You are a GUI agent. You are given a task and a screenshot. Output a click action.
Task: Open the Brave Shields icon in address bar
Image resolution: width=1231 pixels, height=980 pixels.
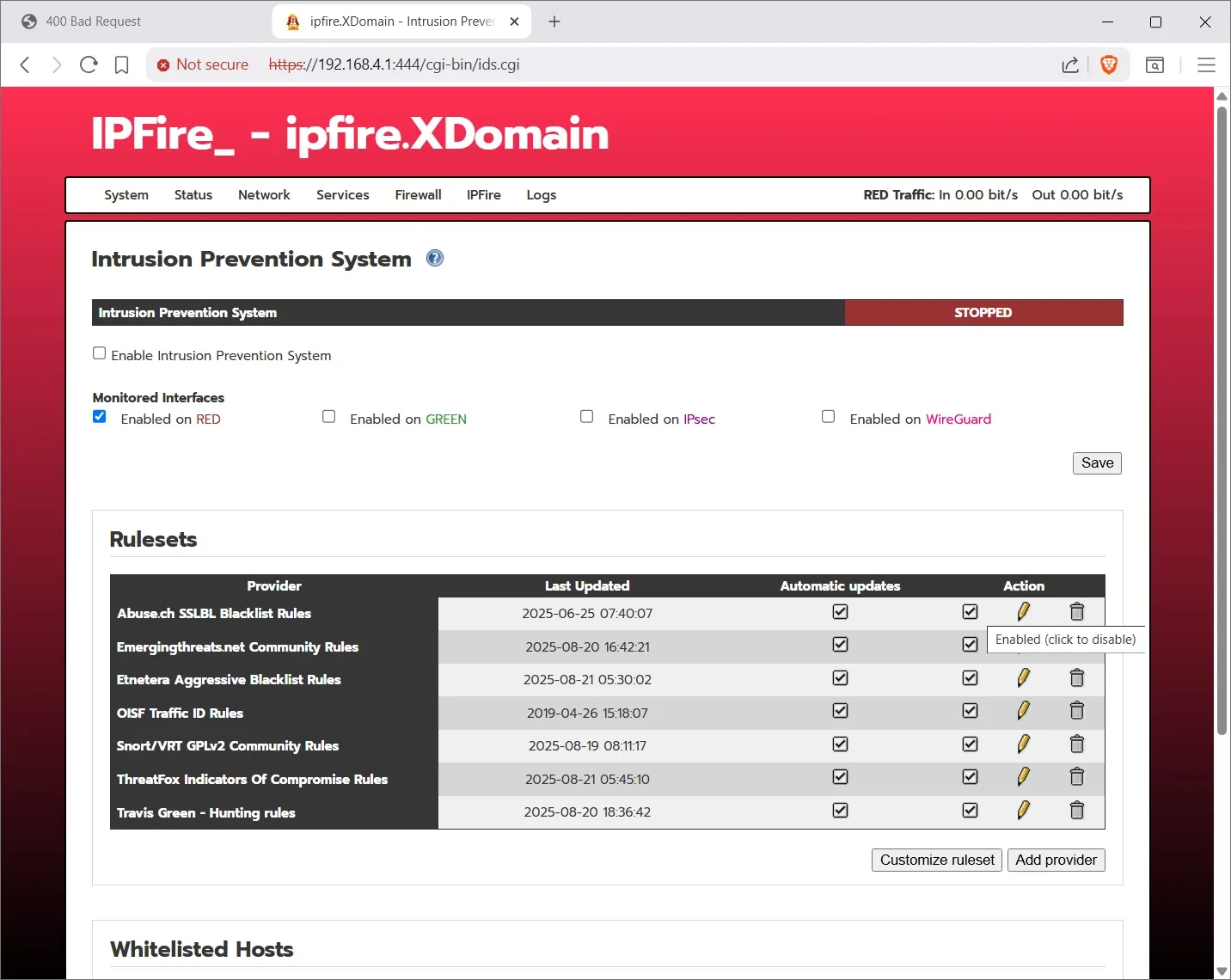pos(1109,64)
